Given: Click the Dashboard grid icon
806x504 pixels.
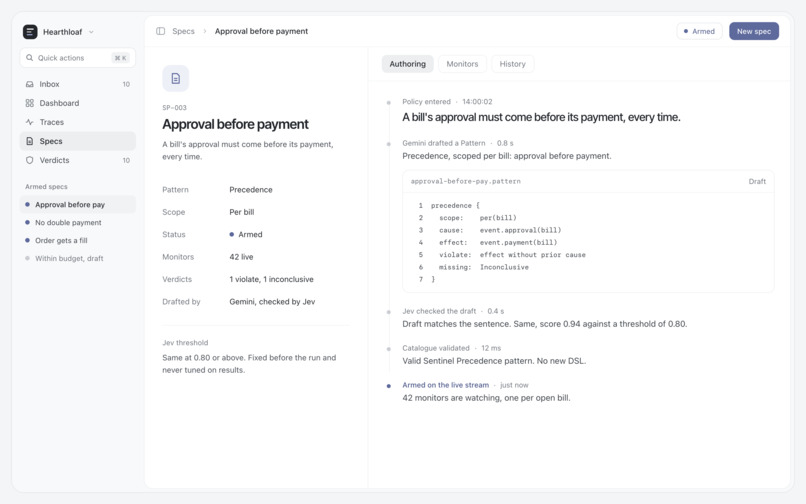Looking at the screenshot, I should (x=30, y=103).
